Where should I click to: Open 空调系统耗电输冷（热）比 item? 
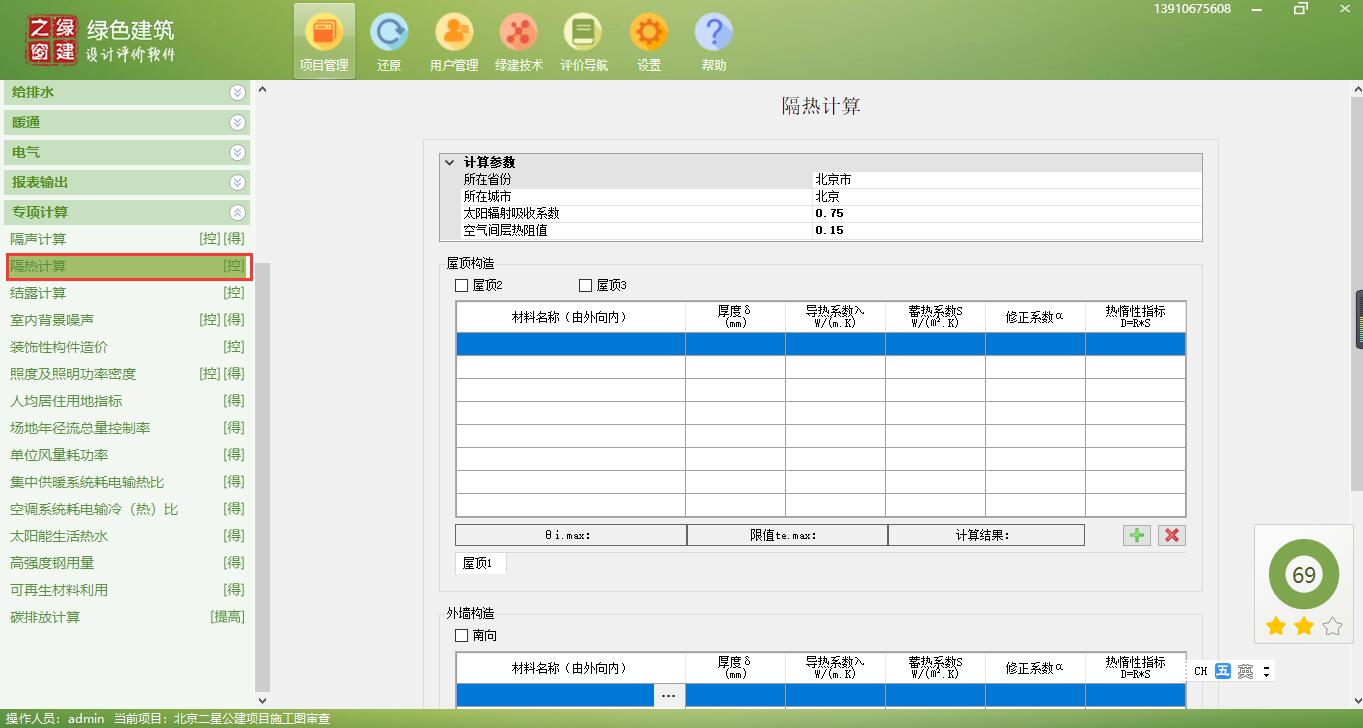coord(126,509)
